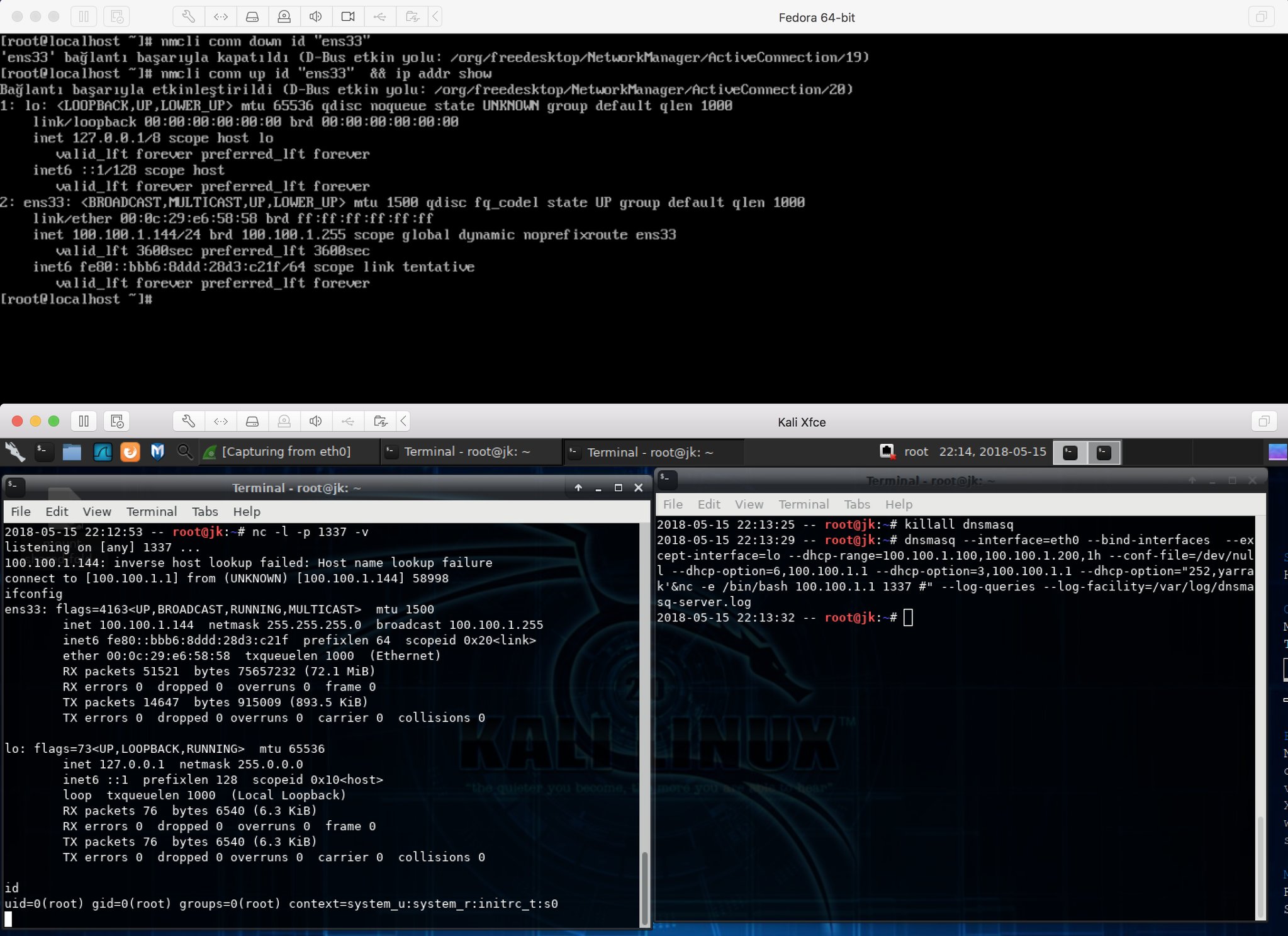Viewport: 1288px width, 936px height.
Task: Toggle the Kali VM hard disk device
Action: click(x=252, y=421)
